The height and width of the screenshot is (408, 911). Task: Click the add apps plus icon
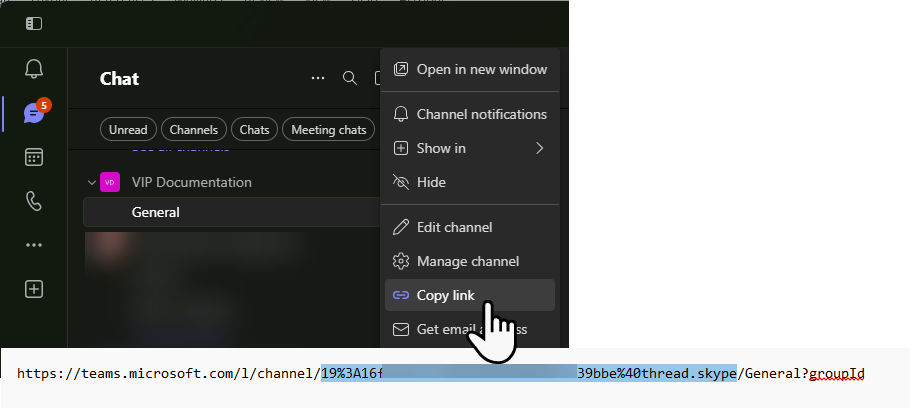pos(34,289)
